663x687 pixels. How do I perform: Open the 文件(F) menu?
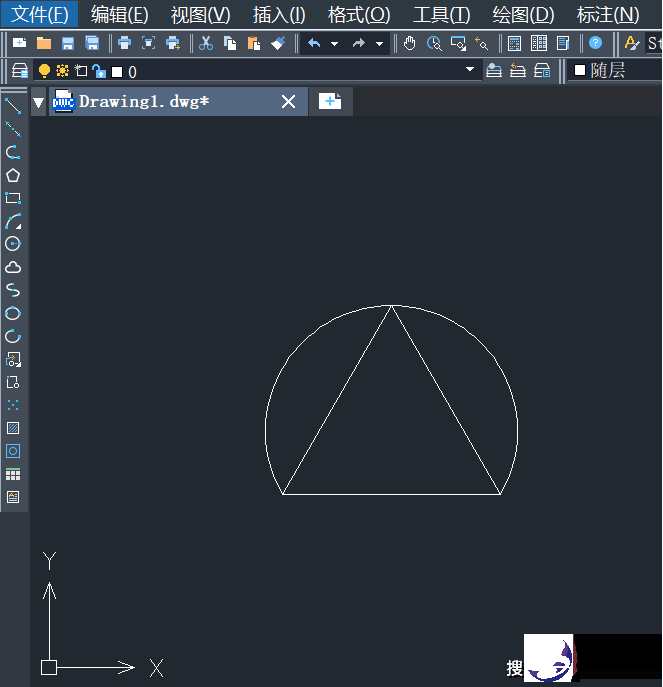coord(39,14)
